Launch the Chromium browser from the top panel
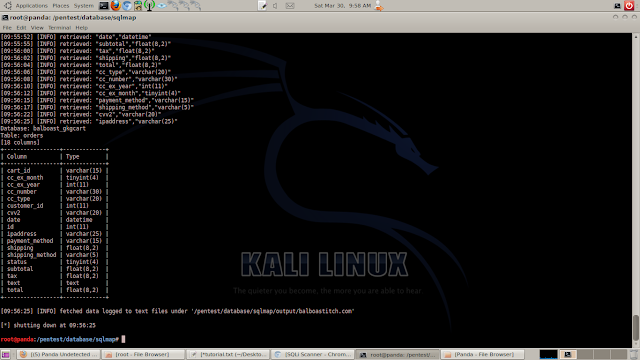This screenshot has width=640, height=360. [x=127, y=6]
